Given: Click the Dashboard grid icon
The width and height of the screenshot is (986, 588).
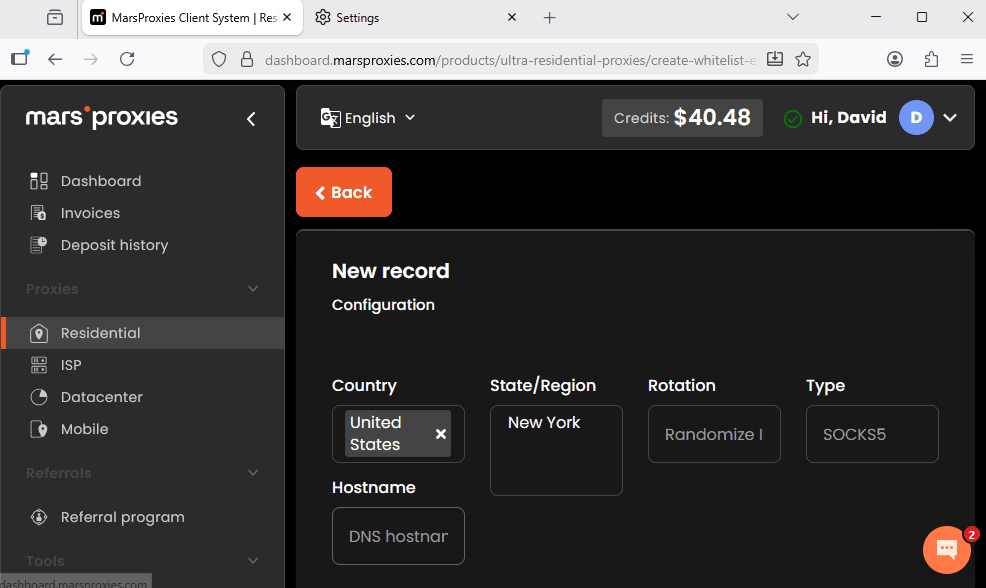Looking at the screenshot, I should pyautogui.click(x=39, y=181).
